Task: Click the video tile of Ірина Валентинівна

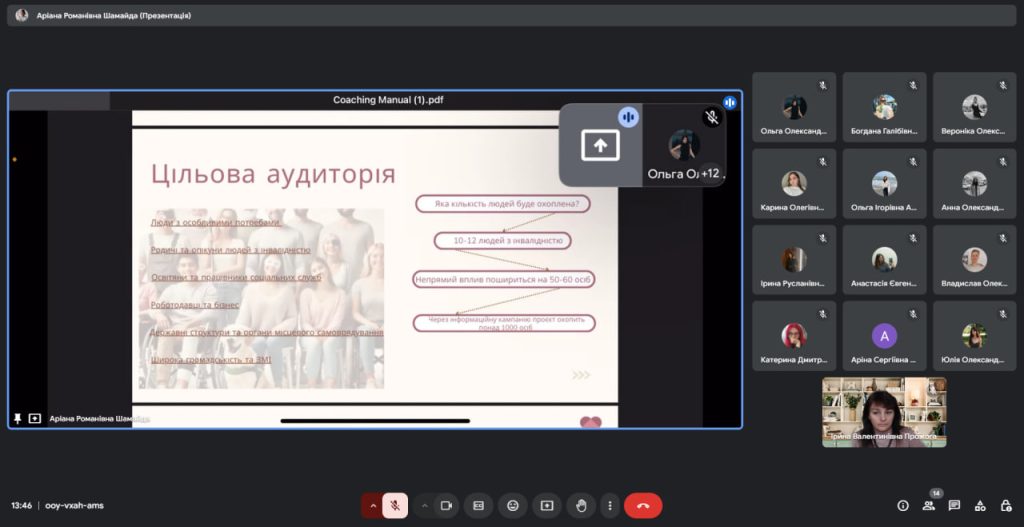Action: (x=884, y=411)
